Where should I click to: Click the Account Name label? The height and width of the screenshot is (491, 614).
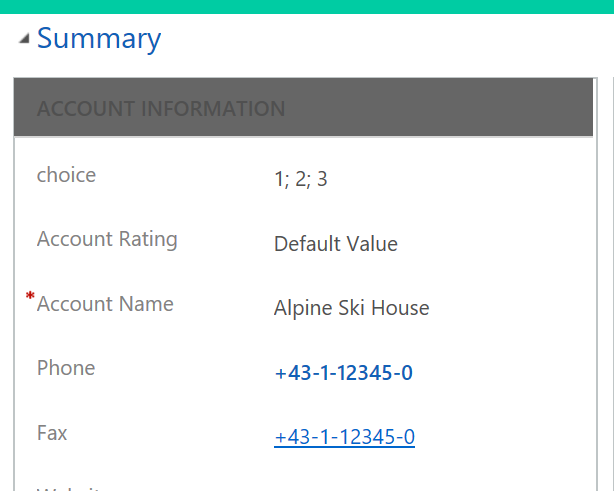[x=105, y=304]
